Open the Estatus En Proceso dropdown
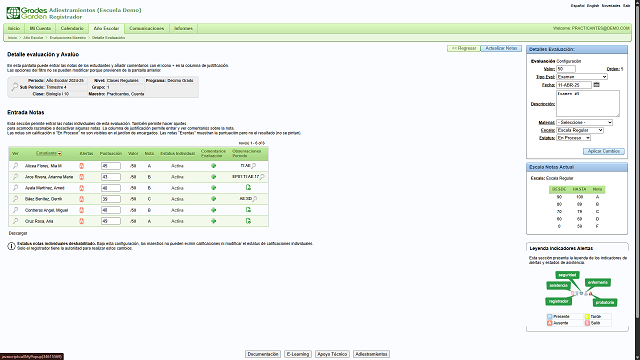The height and width of the screenshot is (360, 640). [x=574, y=138]
